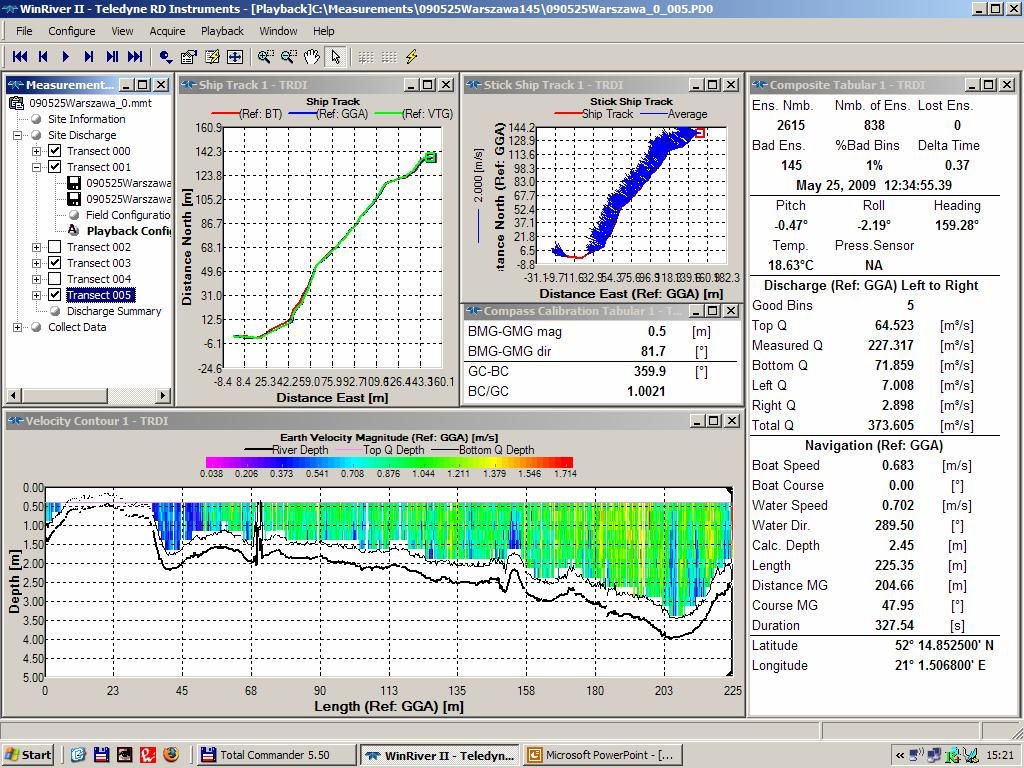Image resolution: width=1024 pixels, height=768 pixels.
Task: Collapse the Transect 001 node
Action: (x=37, y=167)
